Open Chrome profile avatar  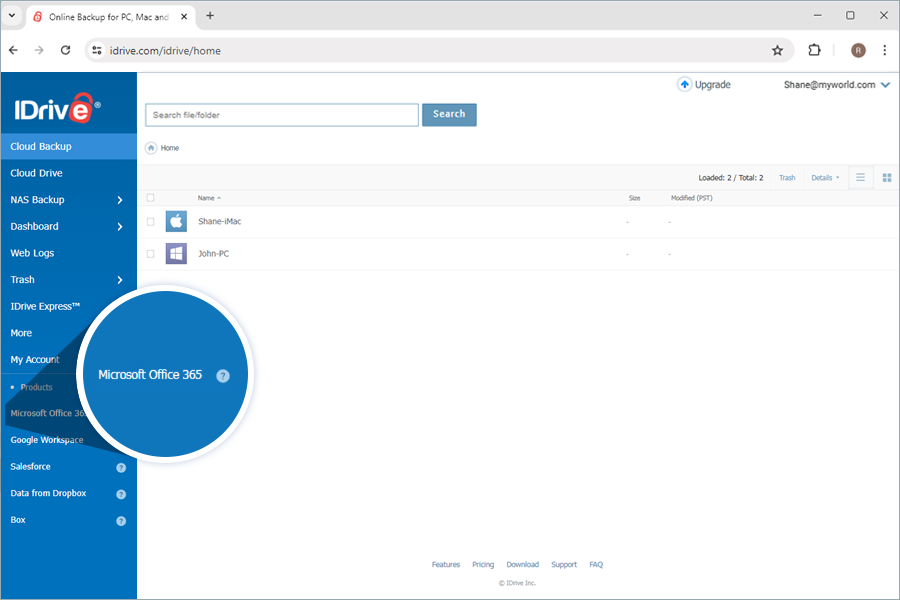tap(858, 51)
